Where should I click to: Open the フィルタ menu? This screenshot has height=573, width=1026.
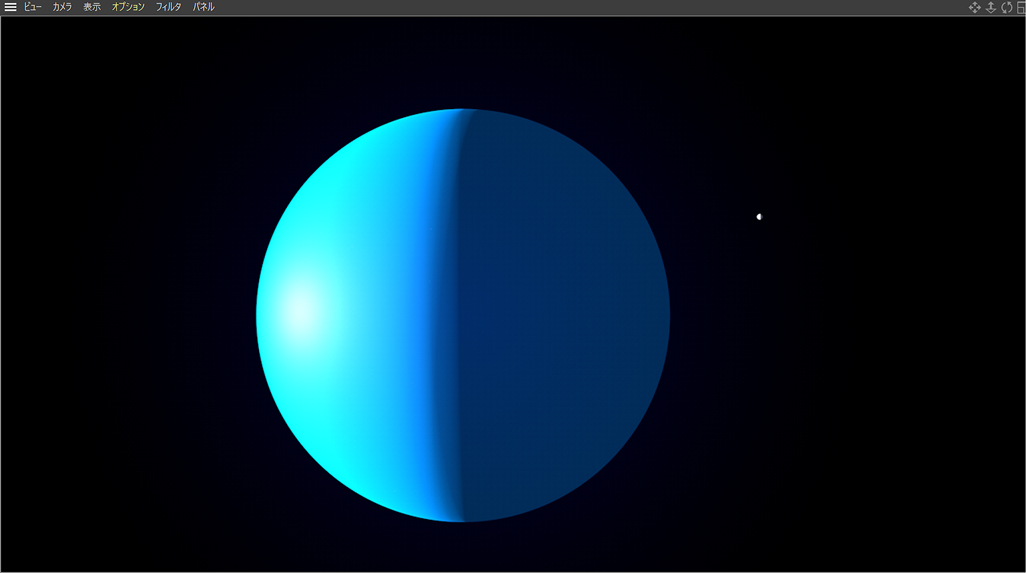pyautogui.click(x=168, y=7)
